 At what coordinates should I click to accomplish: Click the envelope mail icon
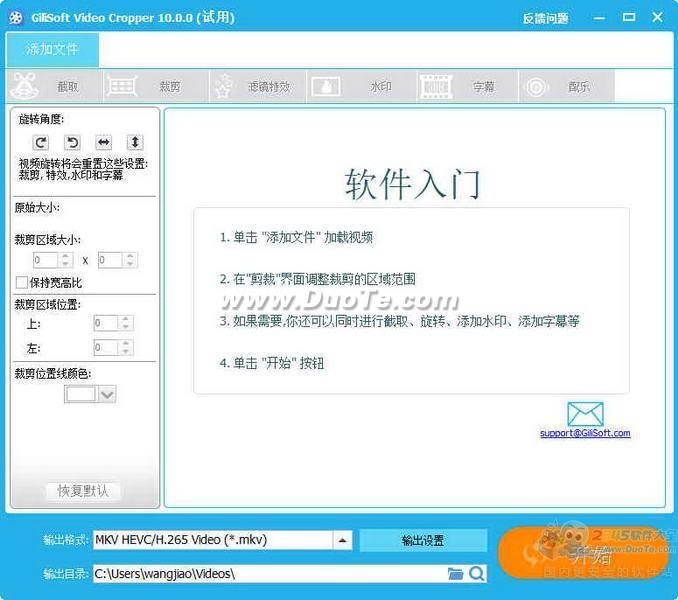[585, 414]
